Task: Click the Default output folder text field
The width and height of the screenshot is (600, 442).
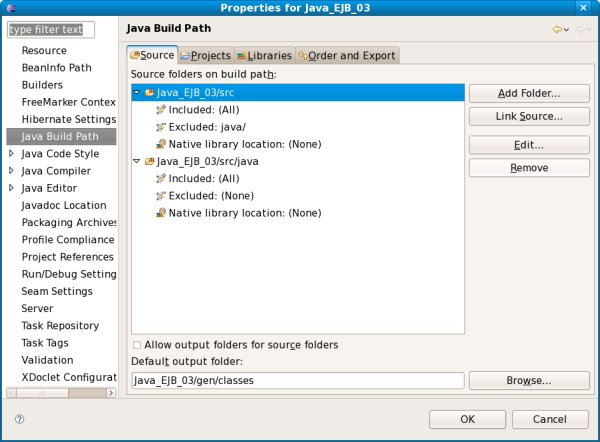Action: point(297,381)
